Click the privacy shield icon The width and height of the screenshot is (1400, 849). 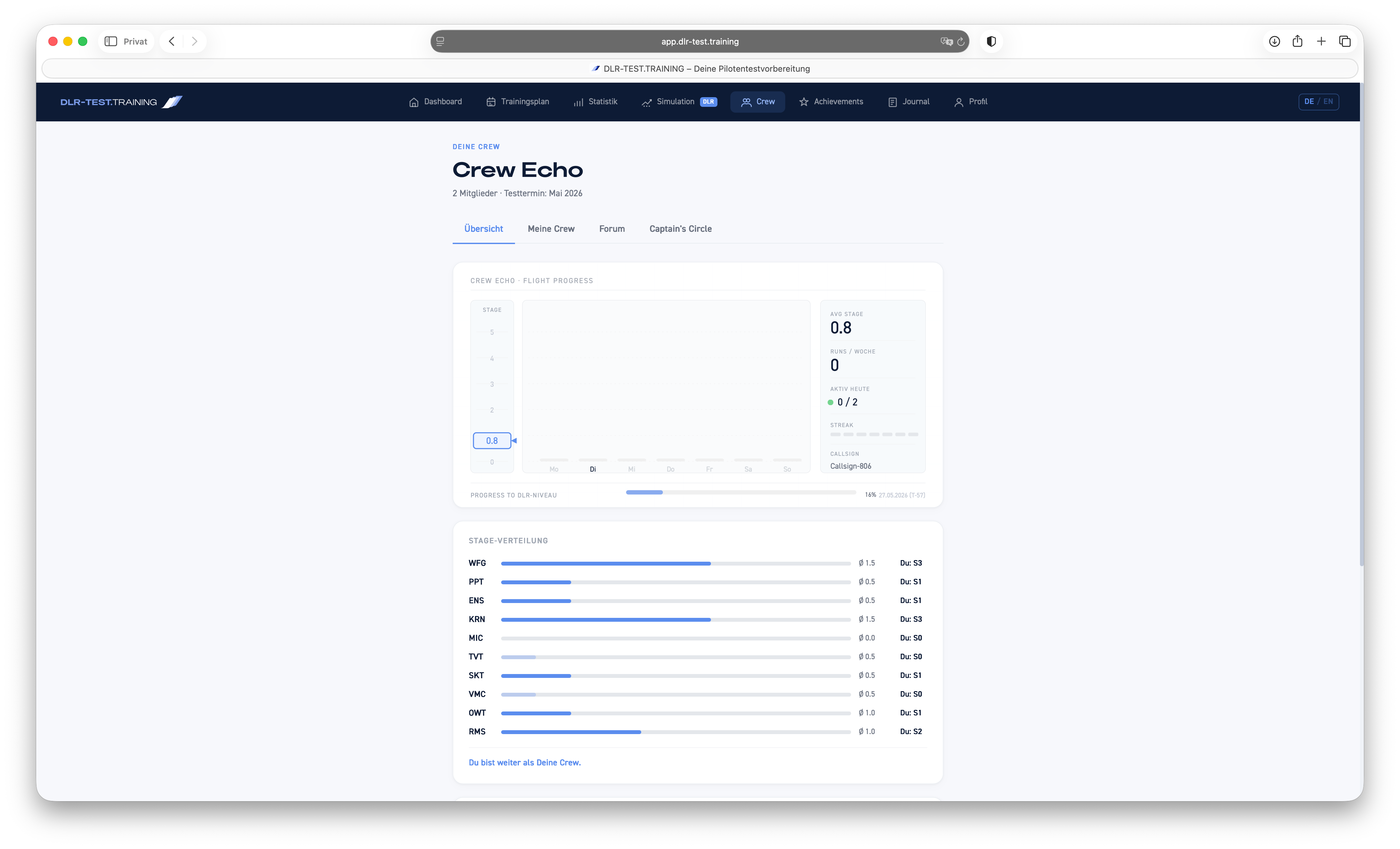[x=992, y=41]
